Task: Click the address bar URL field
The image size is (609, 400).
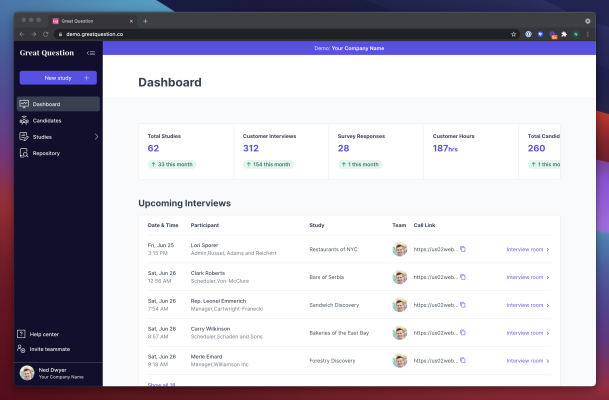Action: (x=250, y=34)
